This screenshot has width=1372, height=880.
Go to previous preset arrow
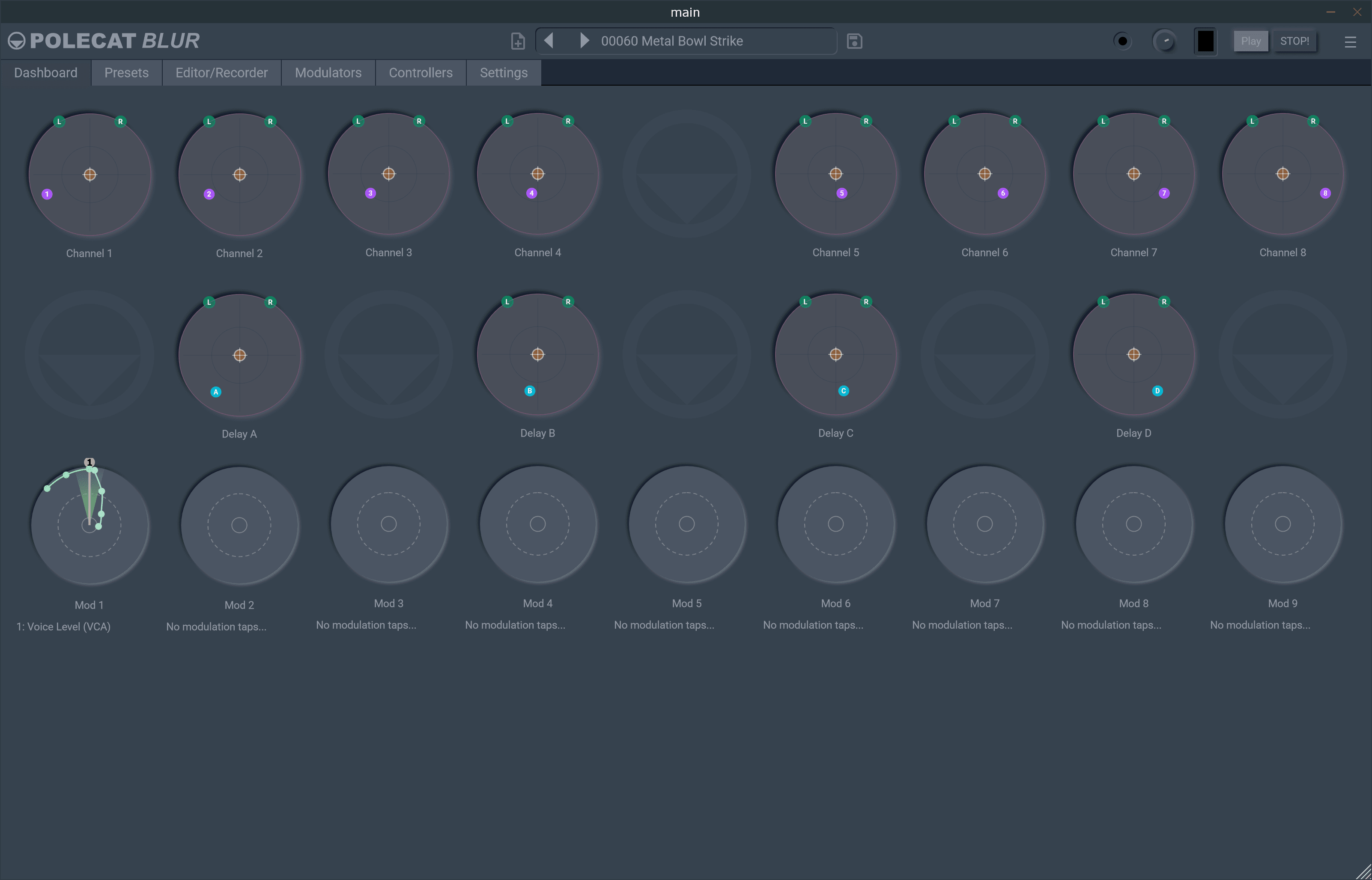click(549, 41)
